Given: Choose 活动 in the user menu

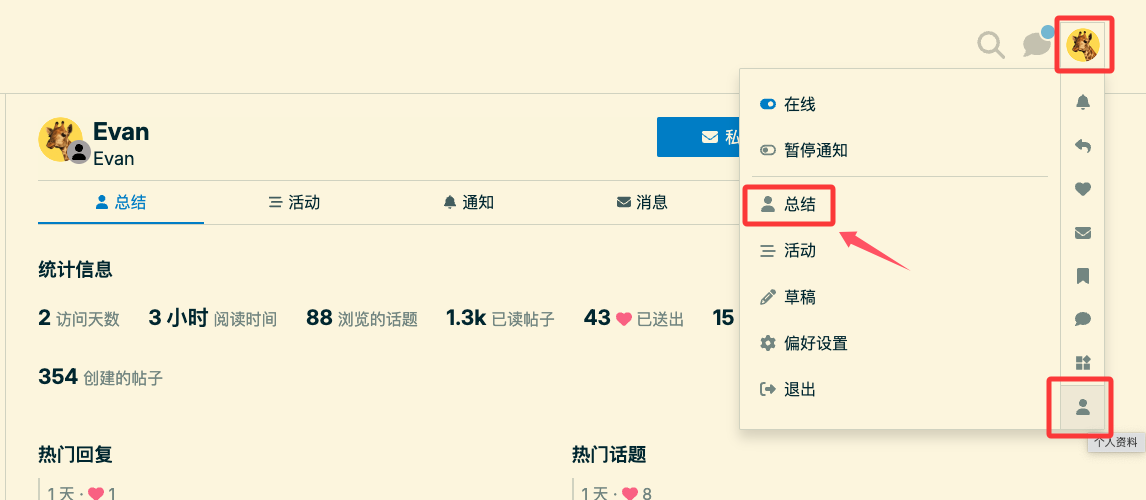Looking at the screenshot, I should pos(789,251).
